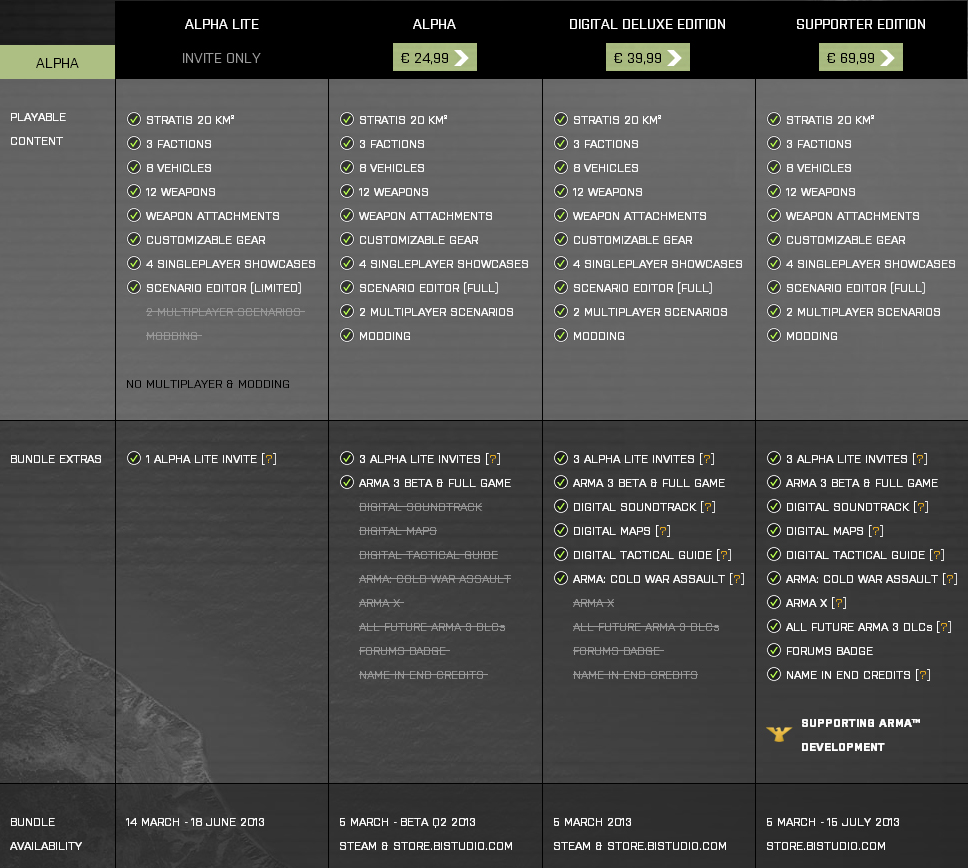Image resolution: width=968 pixels, height=868 pixels.
Task: Click the PLAYABLE CONTENT row label
Action: [38, 129]
